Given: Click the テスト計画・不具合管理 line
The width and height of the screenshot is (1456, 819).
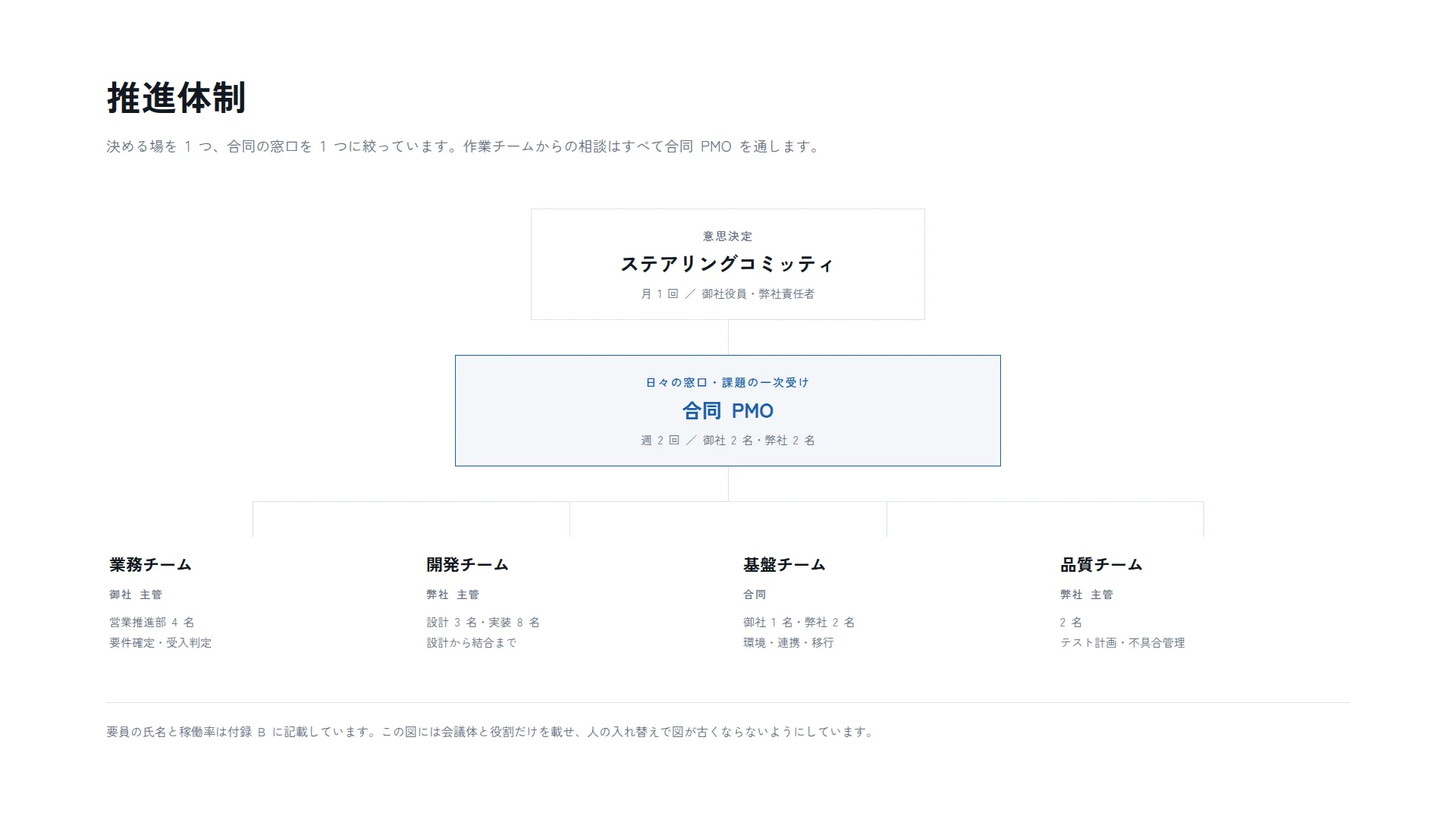Looking at the screenshot, I should (x=1122, y=643).
